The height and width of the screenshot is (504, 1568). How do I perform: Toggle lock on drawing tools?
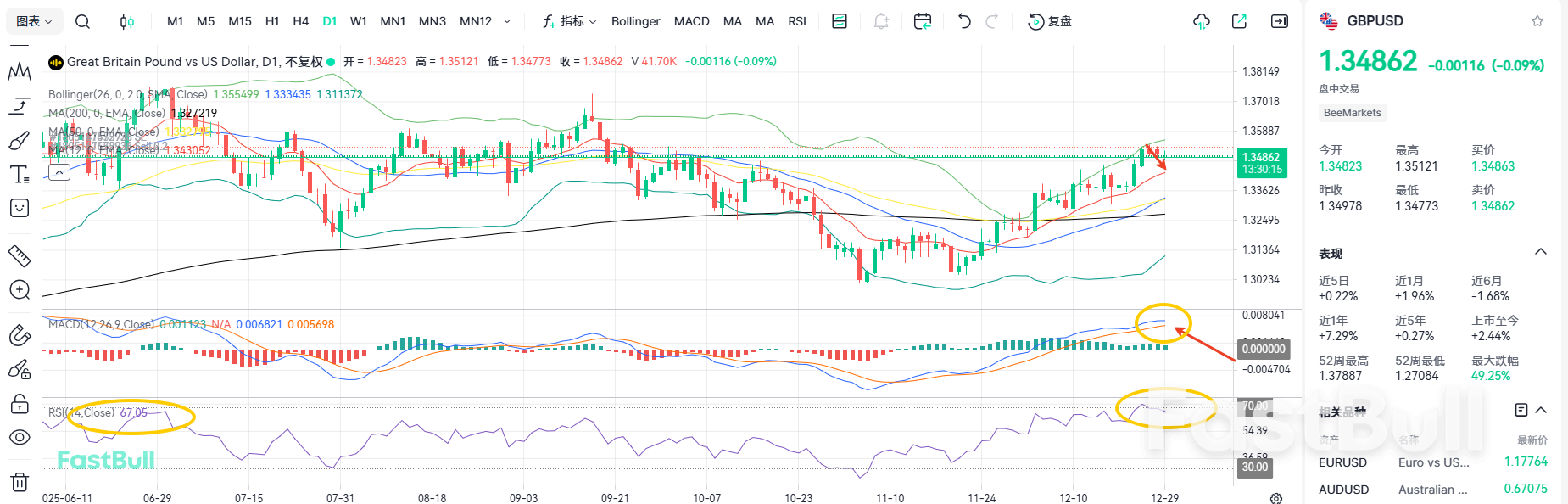point(20,404)
